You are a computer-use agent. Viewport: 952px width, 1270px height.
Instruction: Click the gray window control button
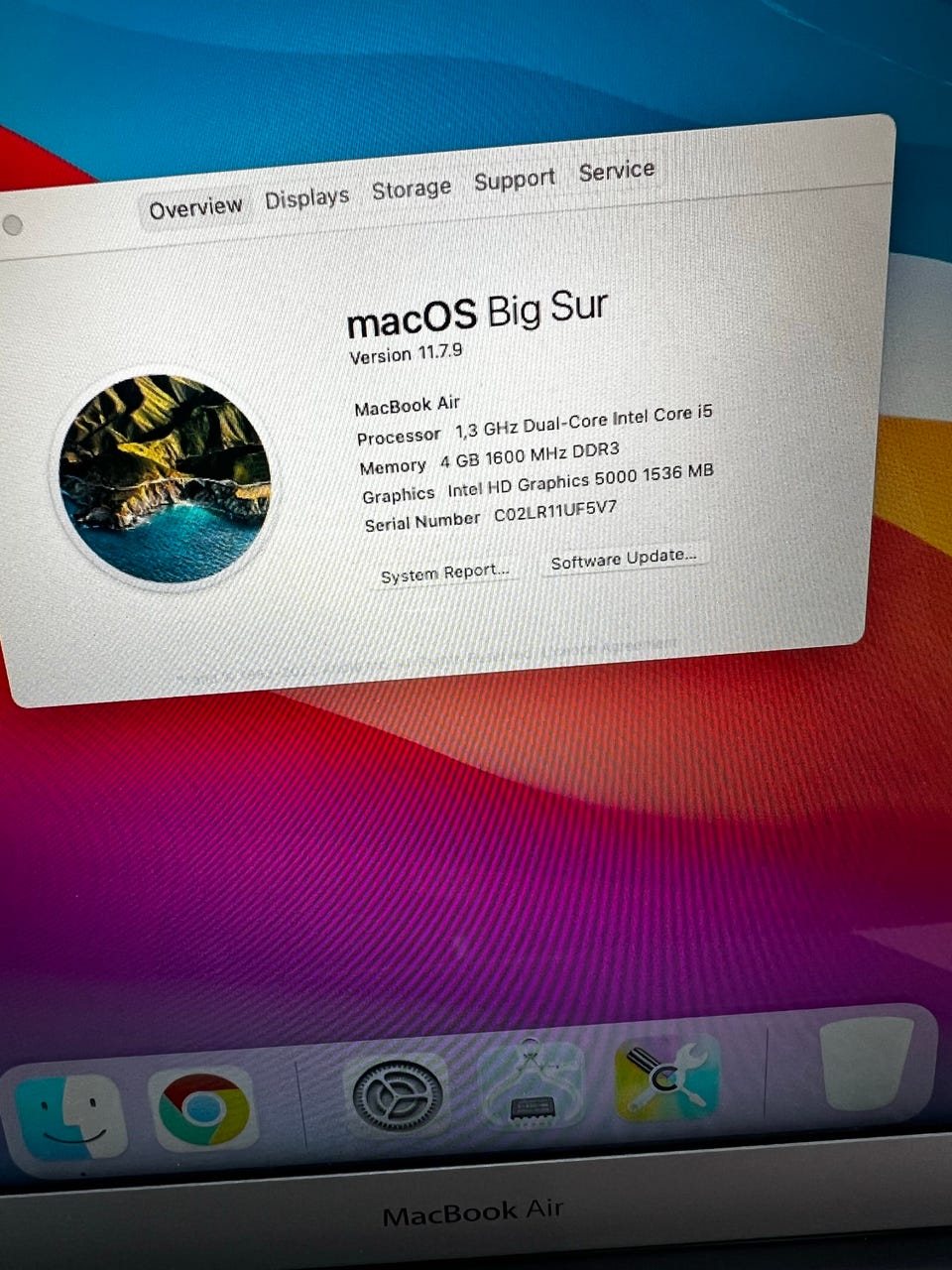13,225
